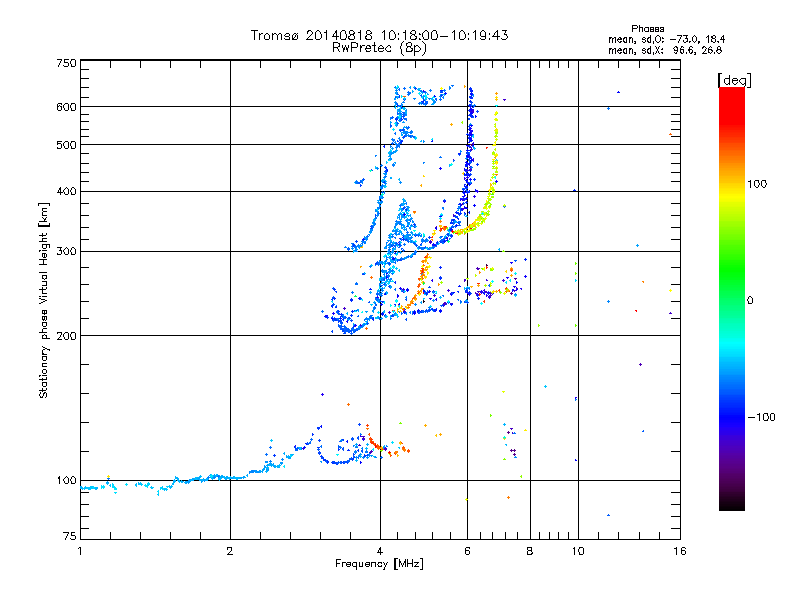This screenshot has height=600, width=800.
Task: Click the x-axis '6' tick label
Action: tap(467, 551)
